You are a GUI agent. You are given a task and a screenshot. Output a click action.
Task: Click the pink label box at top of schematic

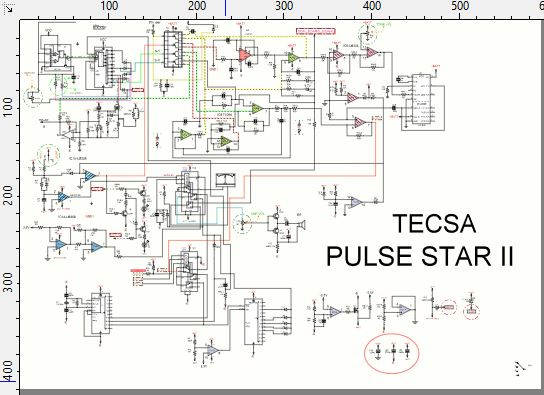[x=316, y=31]
